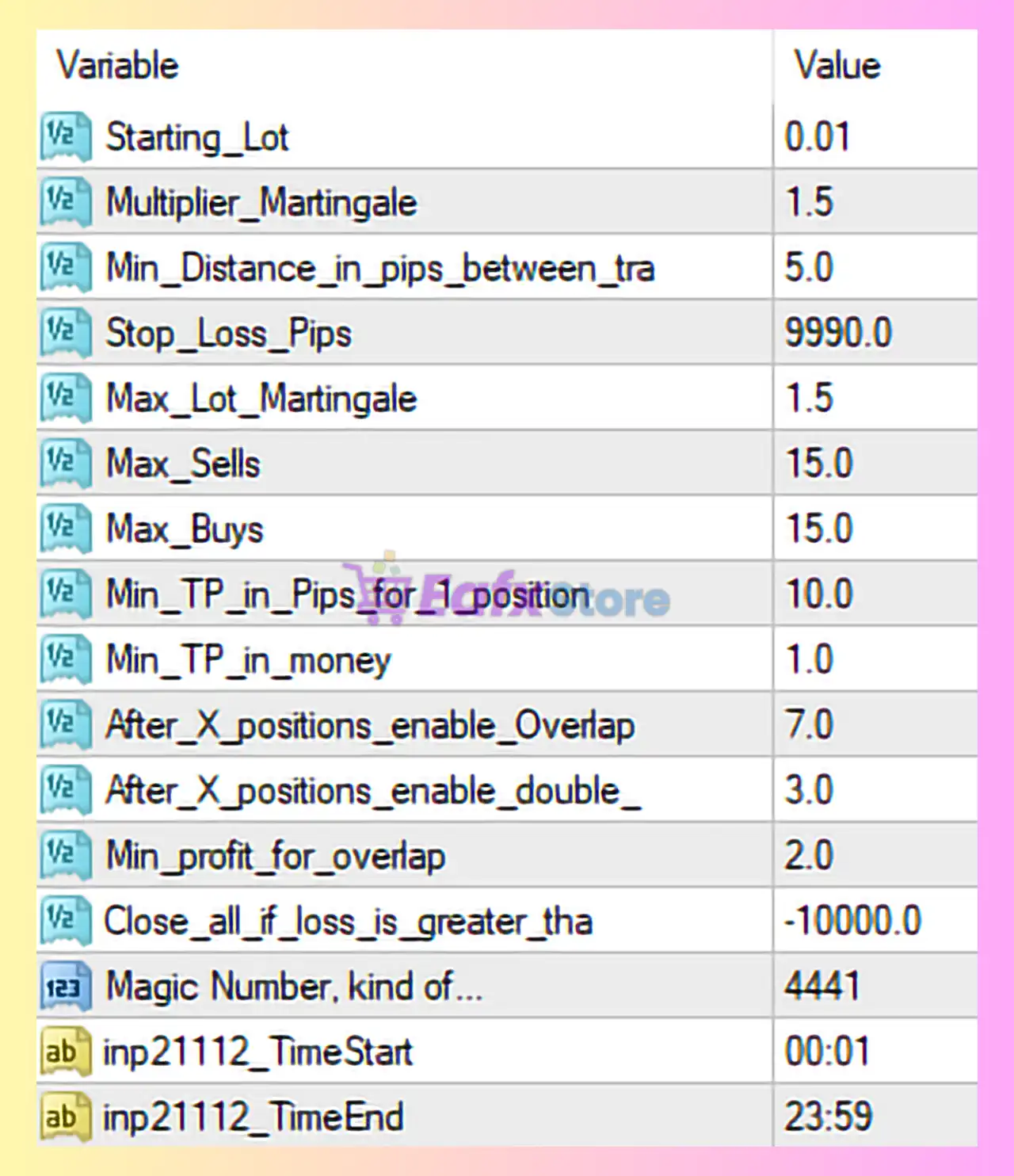Image resolution: width=1014 pixels, height=1176 pixels.
Task: Edit the Close_all_if_loss value -10000.0
Action: (x=852, y=922)
